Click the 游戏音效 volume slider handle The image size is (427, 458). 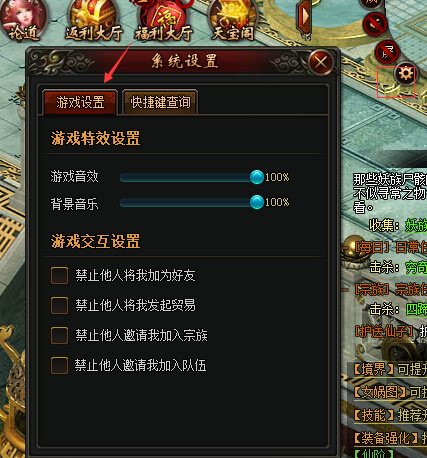point(257,177)
